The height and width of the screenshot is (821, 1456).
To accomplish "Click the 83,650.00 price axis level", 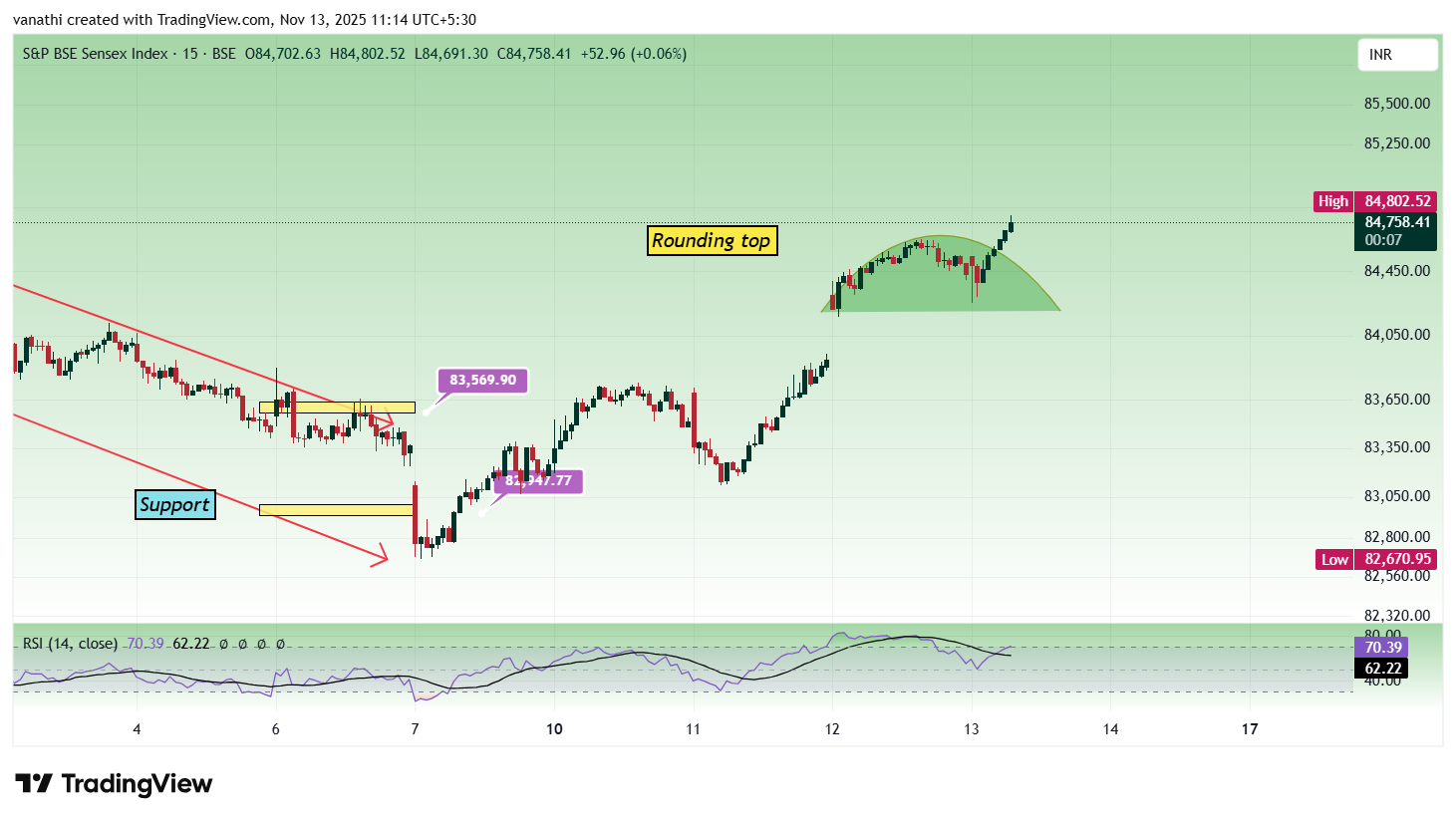I will (1397, 400).
